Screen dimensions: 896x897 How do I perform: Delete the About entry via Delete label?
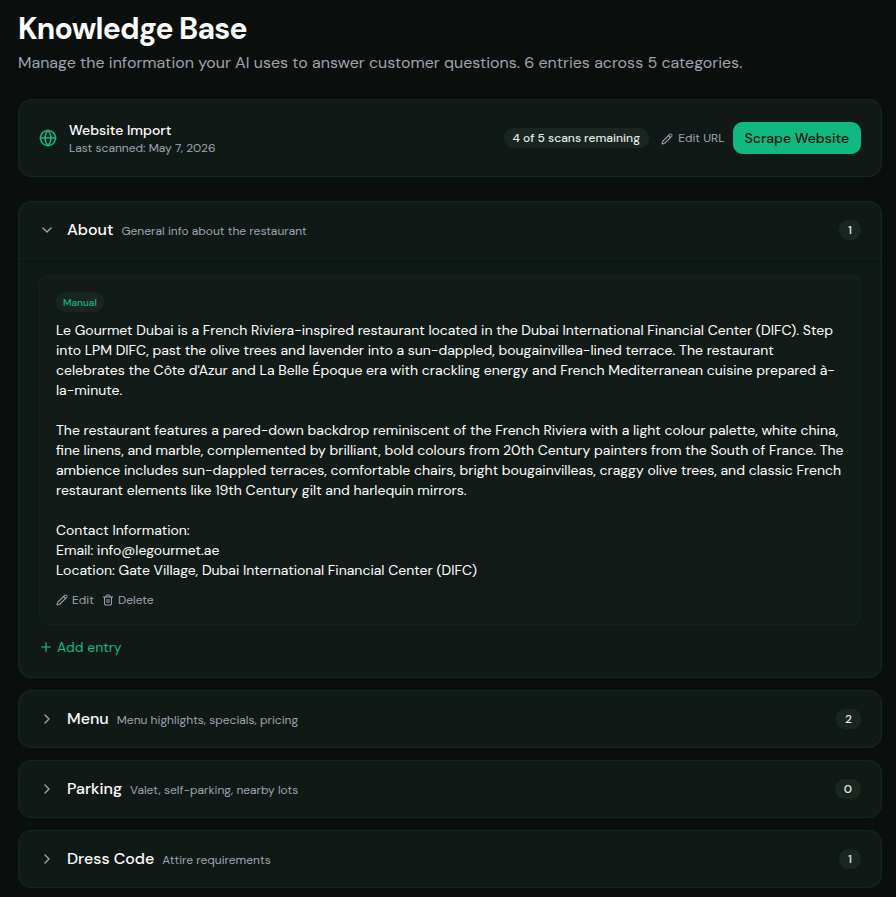click(136, 600)
